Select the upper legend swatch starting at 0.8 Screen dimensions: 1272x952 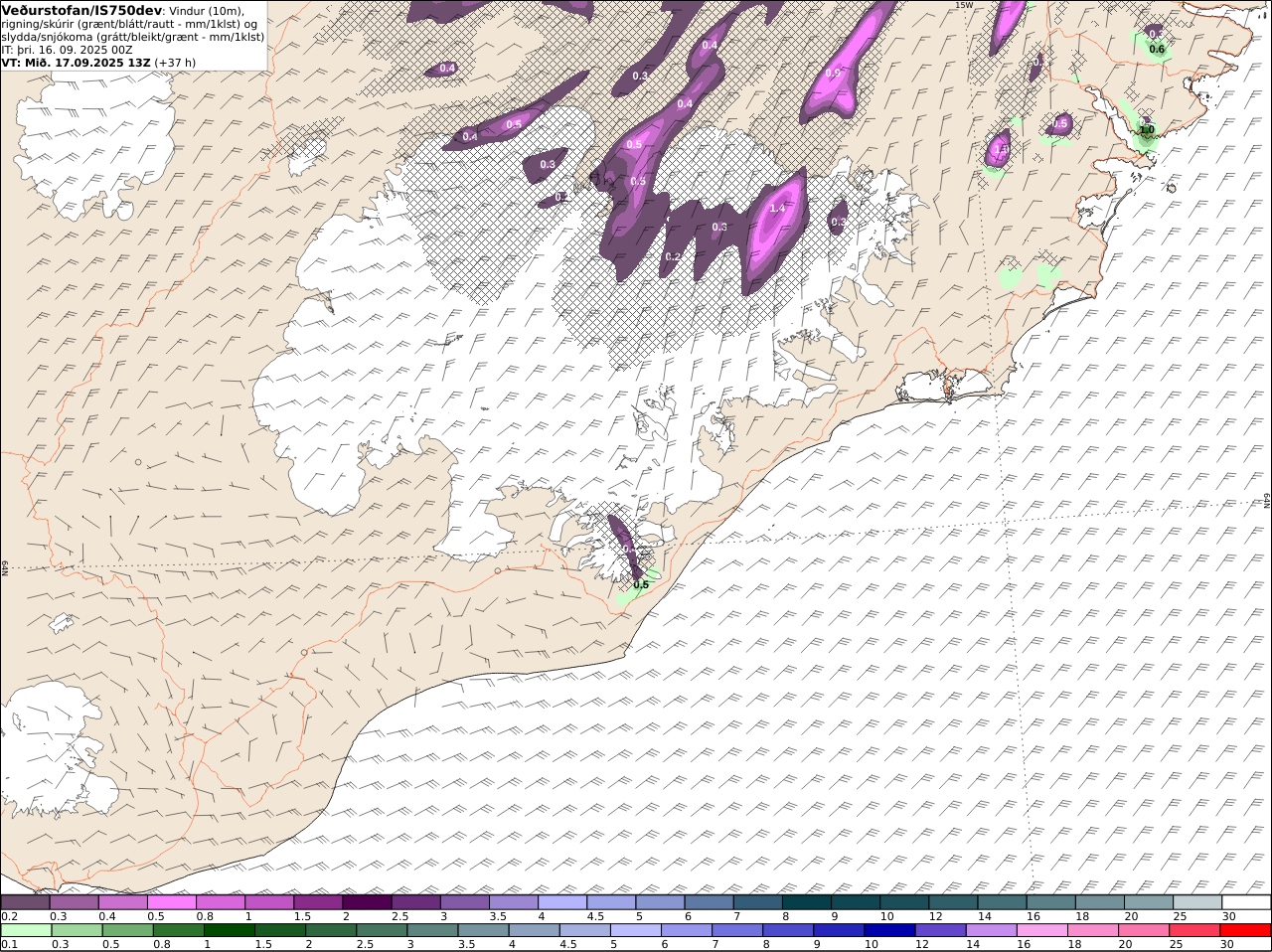220,902
